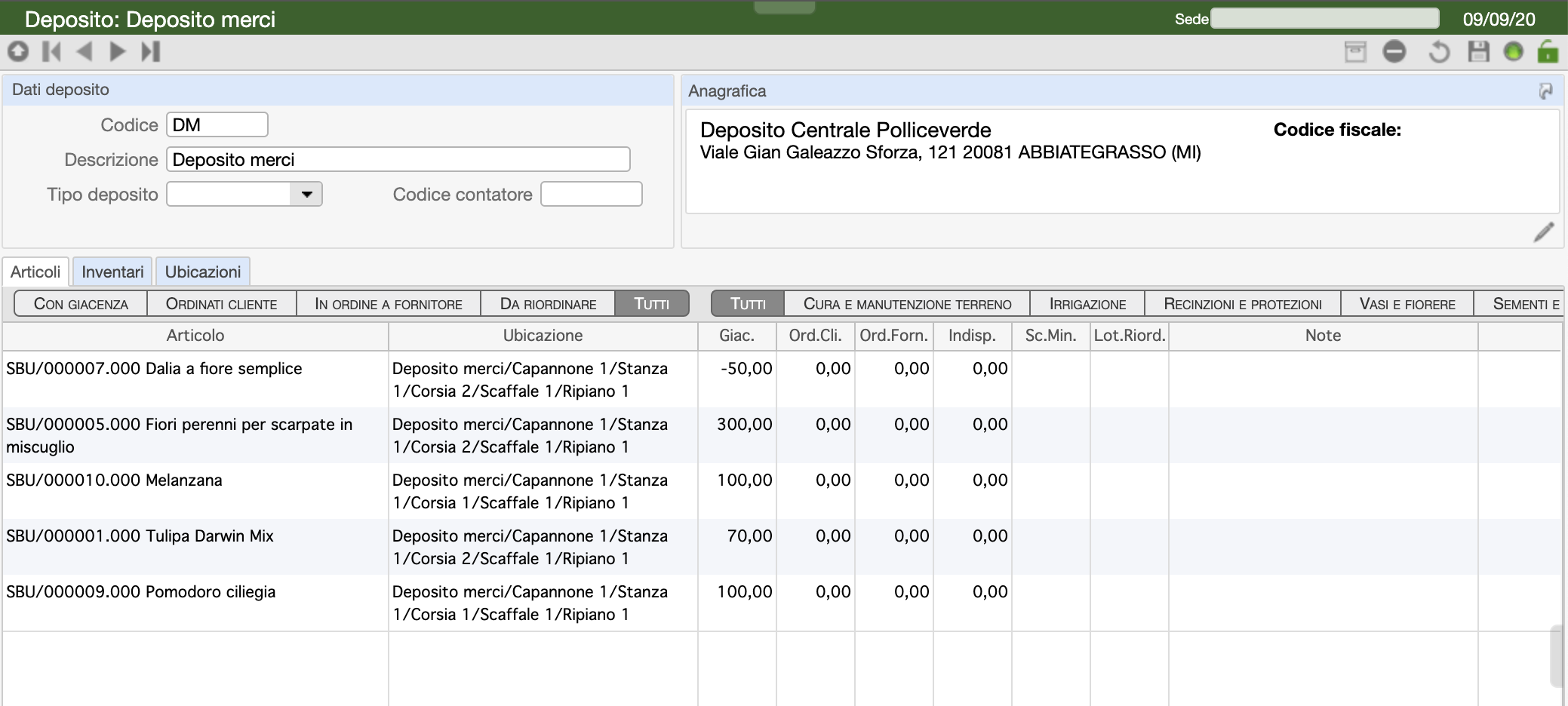Jump to the first record
This screenshot has height=706, width=1568.
(x=51, y=51)
